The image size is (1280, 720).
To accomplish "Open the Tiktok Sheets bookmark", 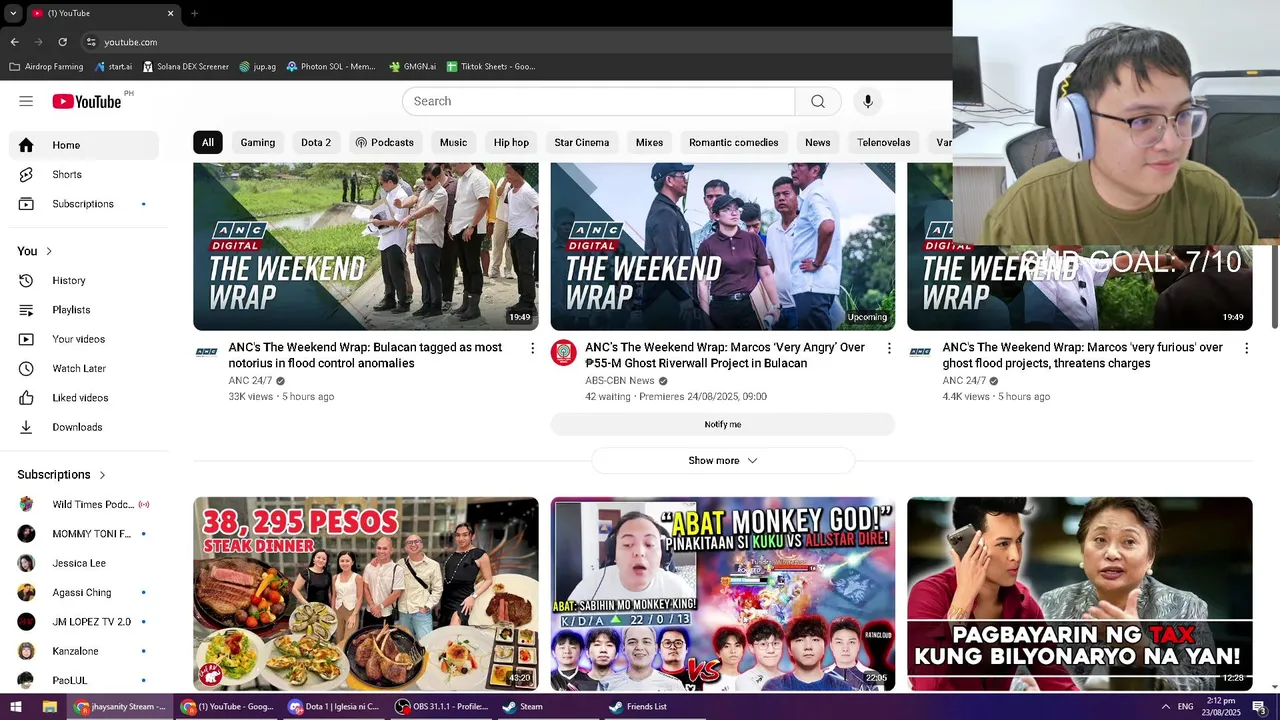I will (491, 67).
